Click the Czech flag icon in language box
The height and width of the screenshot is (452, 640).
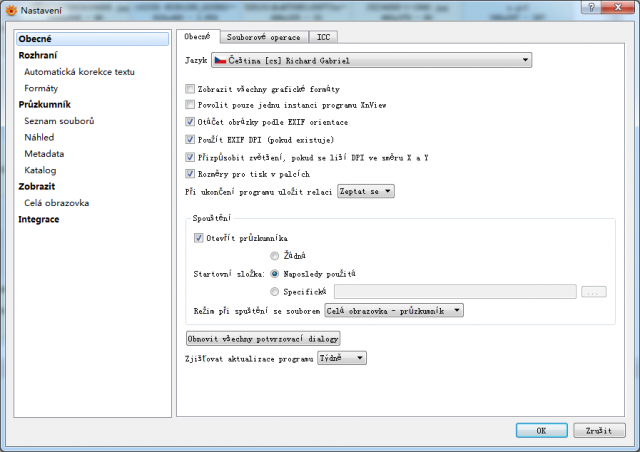[220, 60]
